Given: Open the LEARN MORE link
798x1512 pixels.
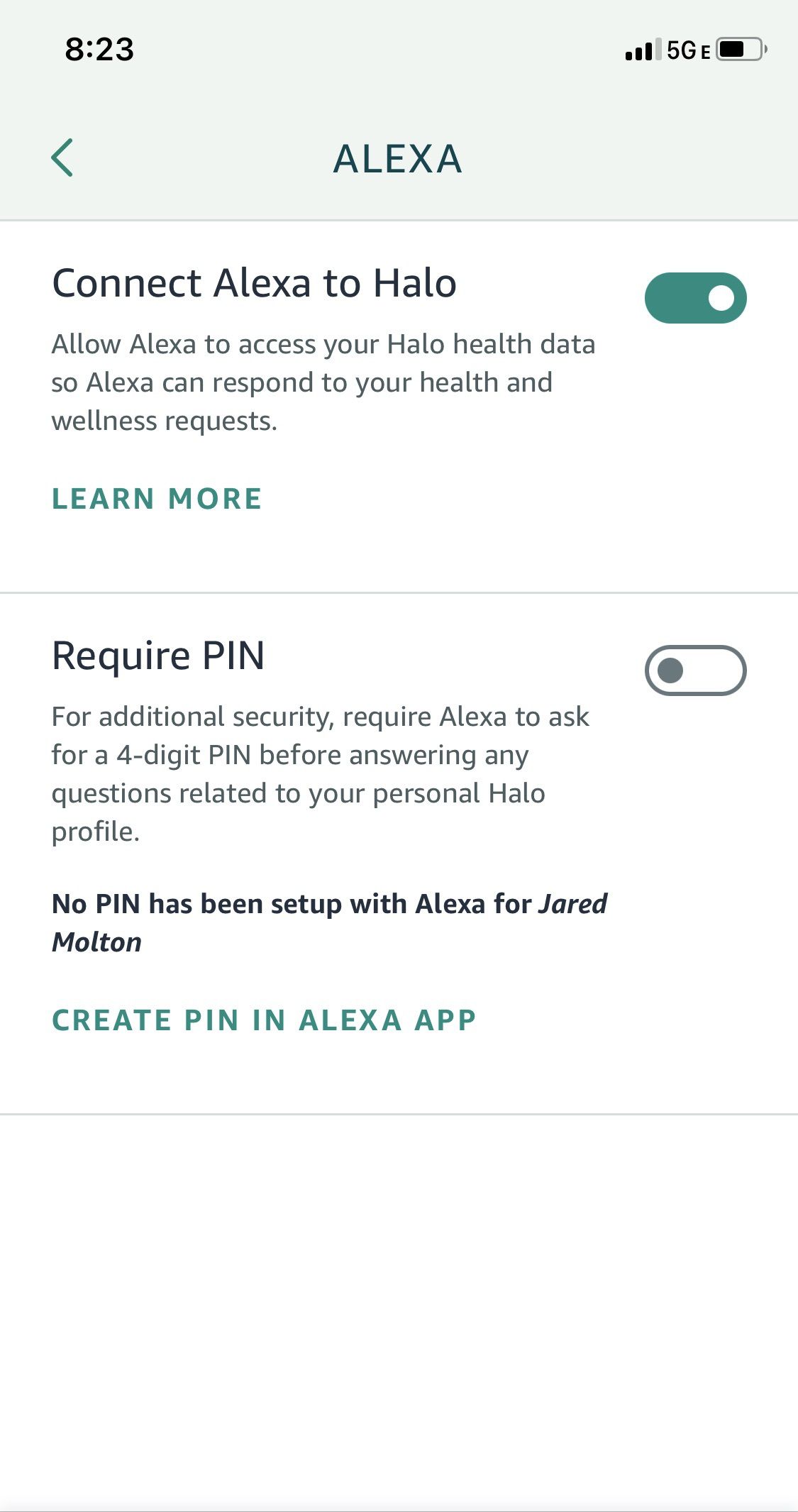Looking at the screenshot, I should pyautogui.click(x=157, y=499).
